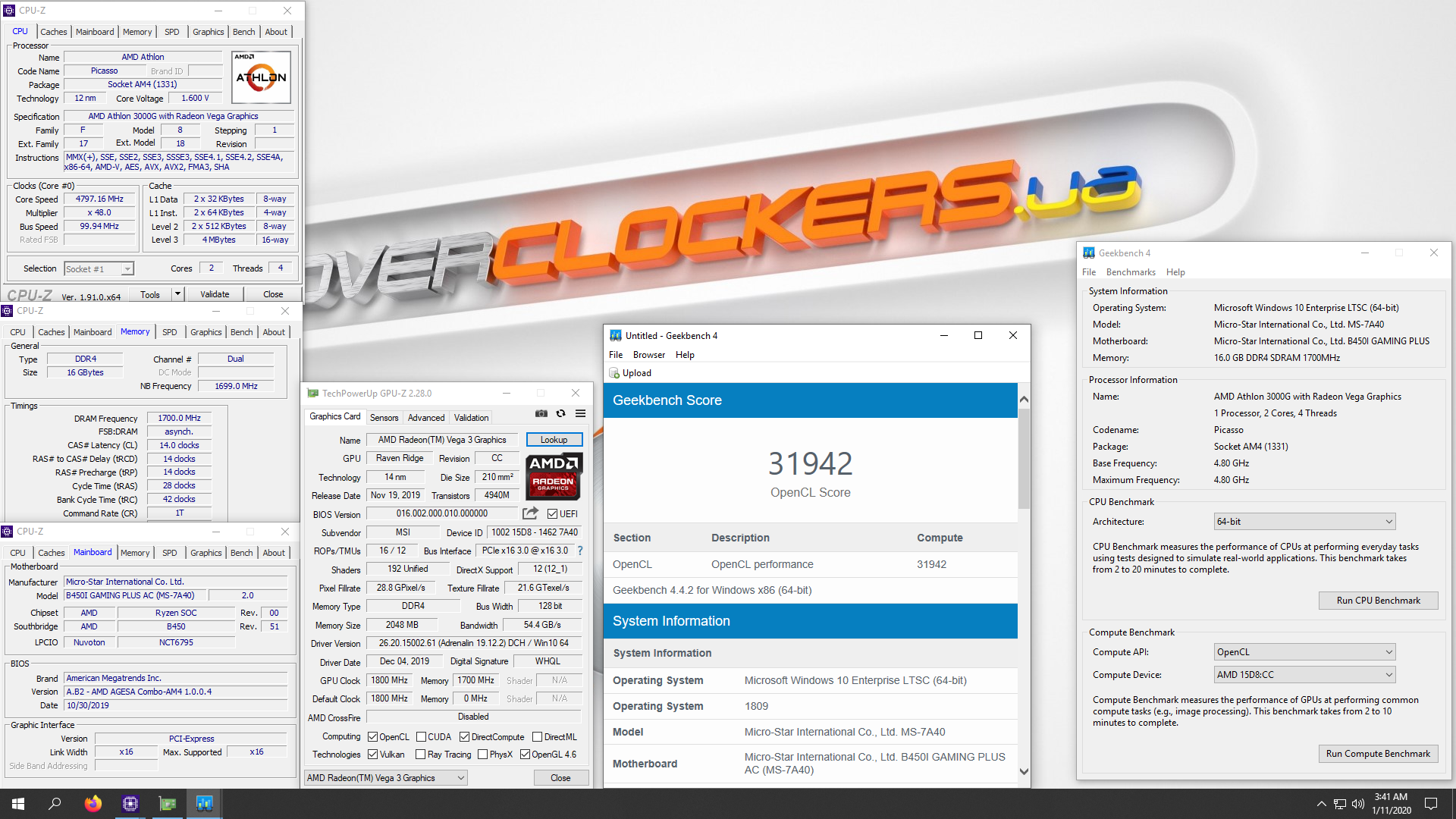Image resolution: width=1456 pixels, height=819 pixels.
Task: Toggle the DirectCompute checkbox
Action: pos(464,736)
